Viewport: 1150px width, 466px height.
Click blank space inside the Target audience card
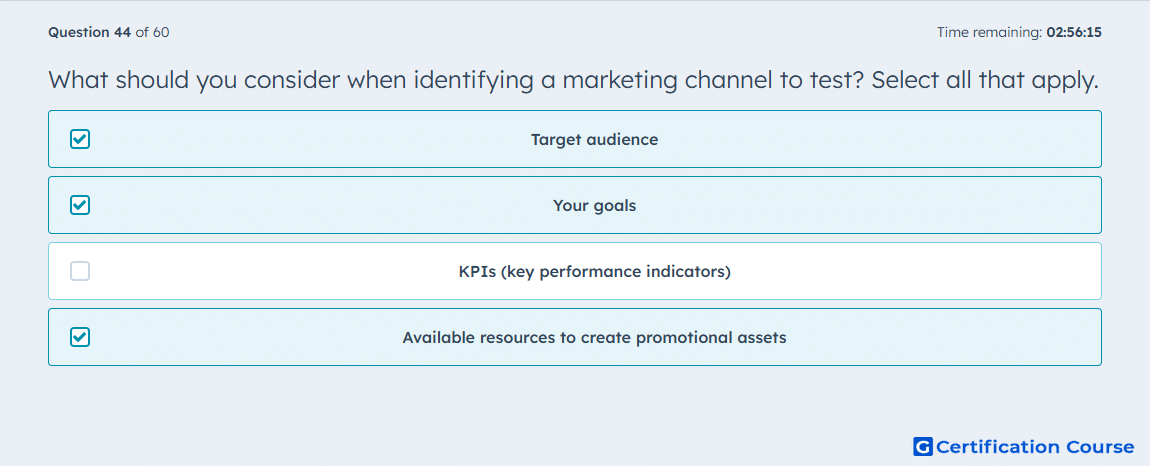click(880, 139)
